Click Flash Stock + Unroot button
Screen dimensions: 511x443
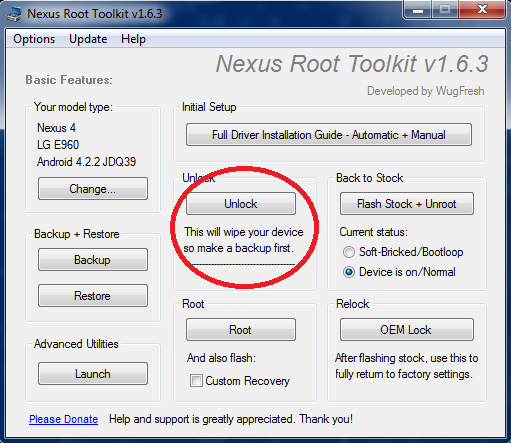click(x=407, y=203)
